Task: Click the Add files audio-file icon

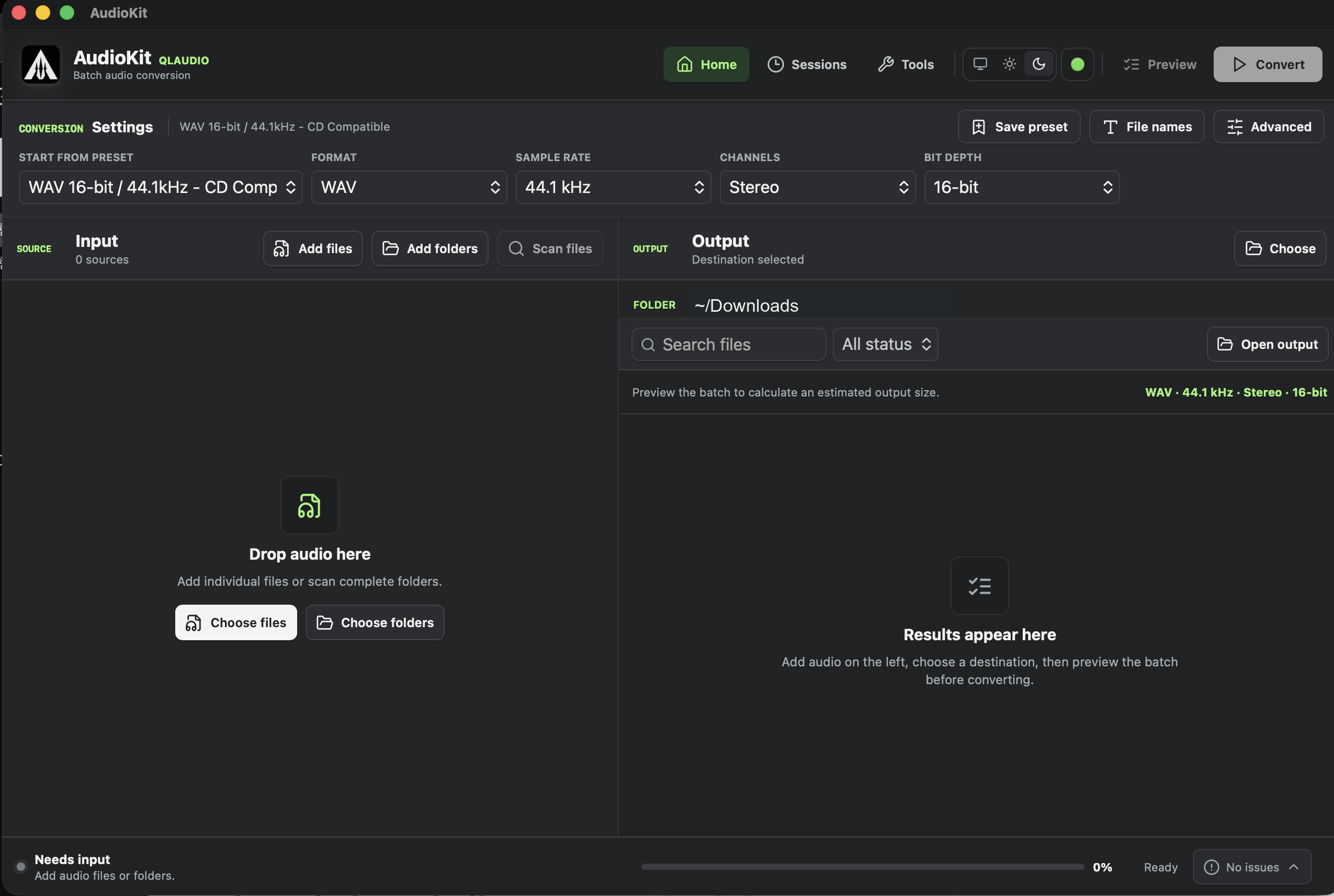Action: click(280, 248)
